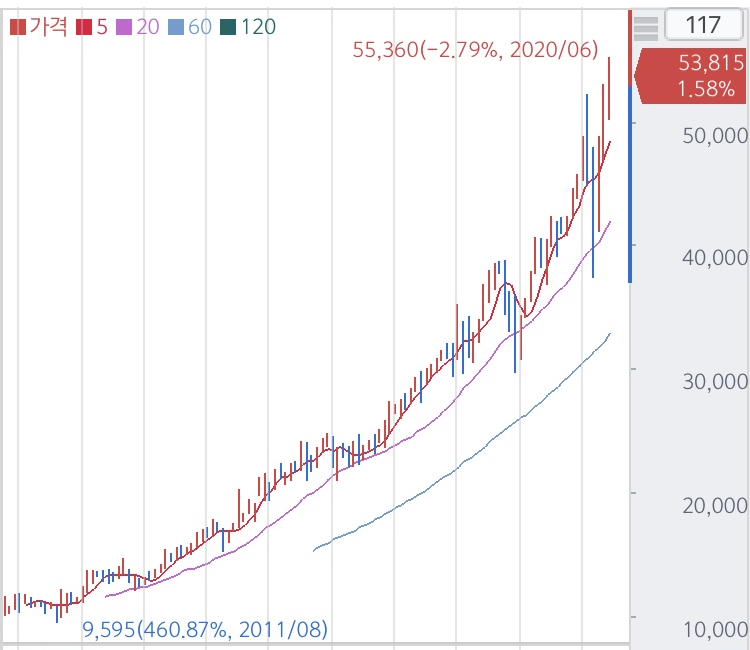The image size is (750, 650).
Task: Click the 1.58% change value
Action: [x=706, y=89]
